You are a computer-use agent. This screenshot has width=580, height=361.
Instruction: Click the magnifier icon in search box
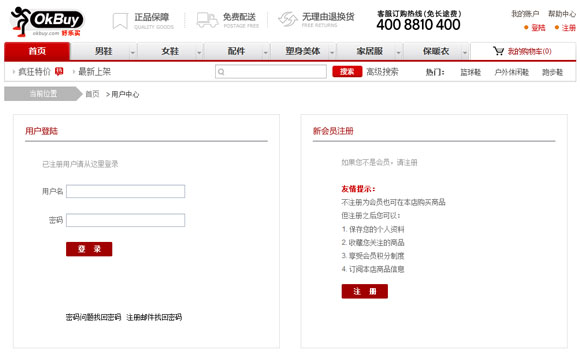(221, 72)
